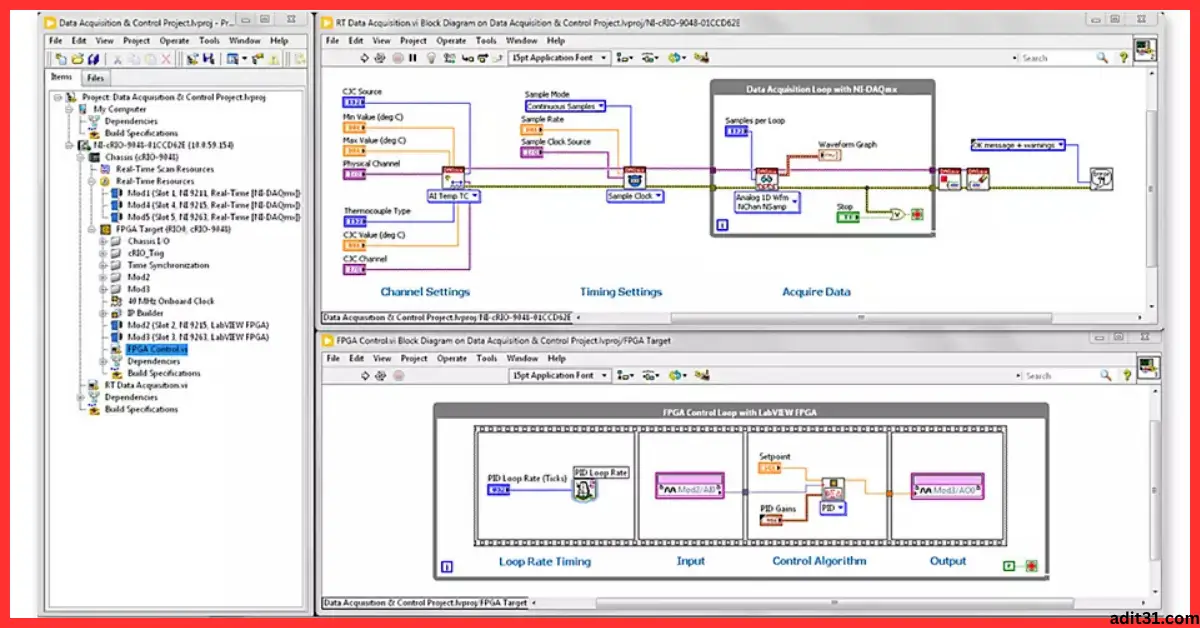Open Analog 1D Wfm NChan NSamp selector

[767, 203]
